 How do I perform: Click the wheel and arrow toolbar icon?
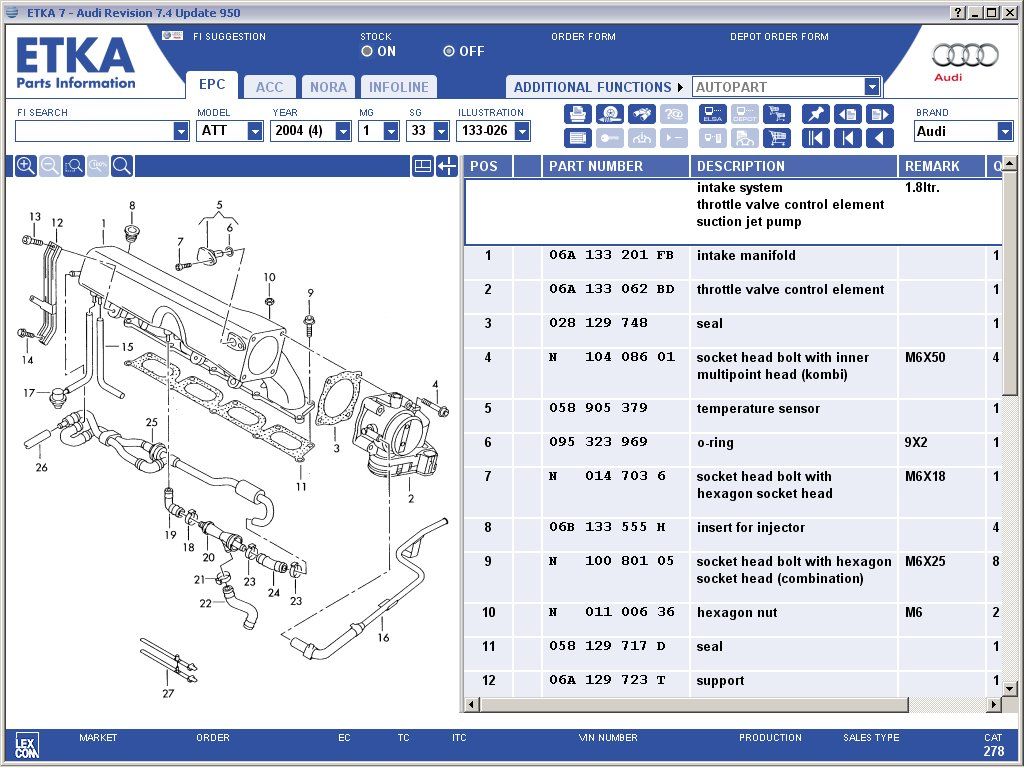pos(609,114)
